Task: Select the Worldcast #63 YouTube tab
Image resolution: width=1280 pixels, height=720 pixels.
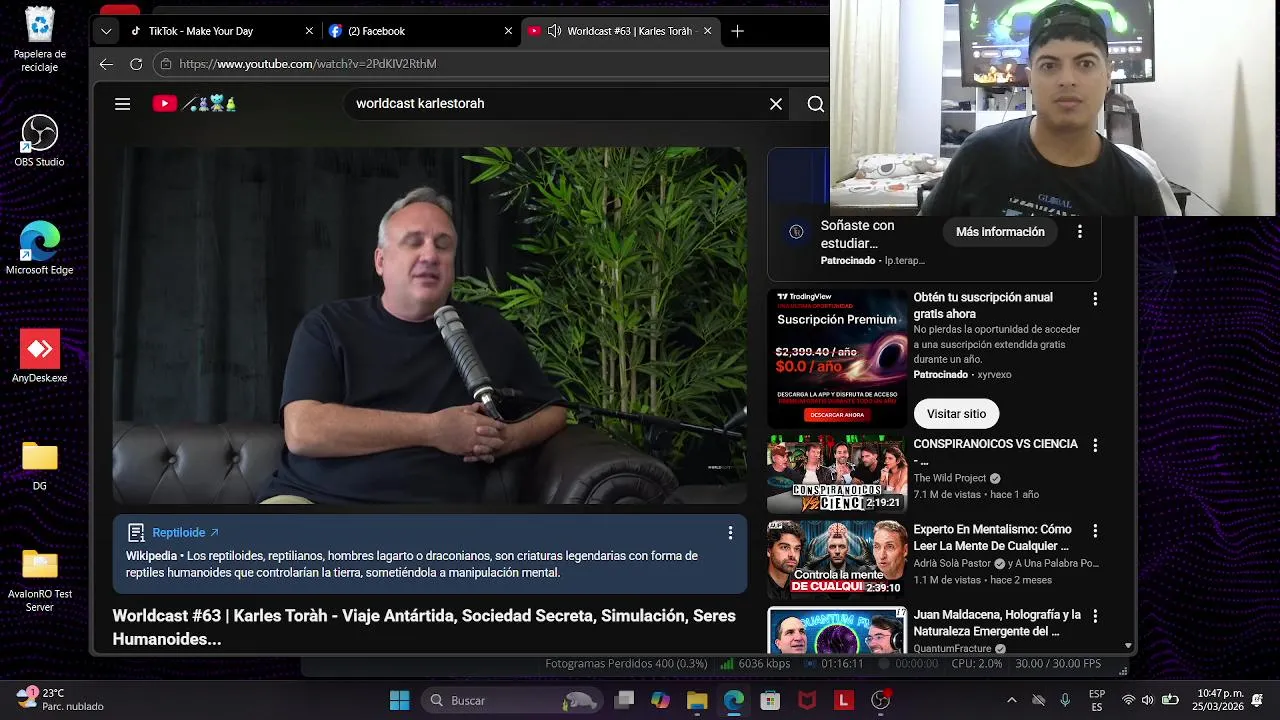Action: coord(620,31)
